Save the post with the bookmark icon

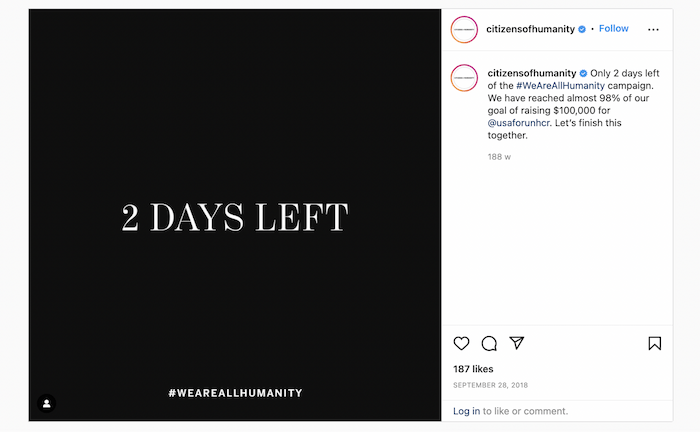pyautogui.click(x=654, y=343)
